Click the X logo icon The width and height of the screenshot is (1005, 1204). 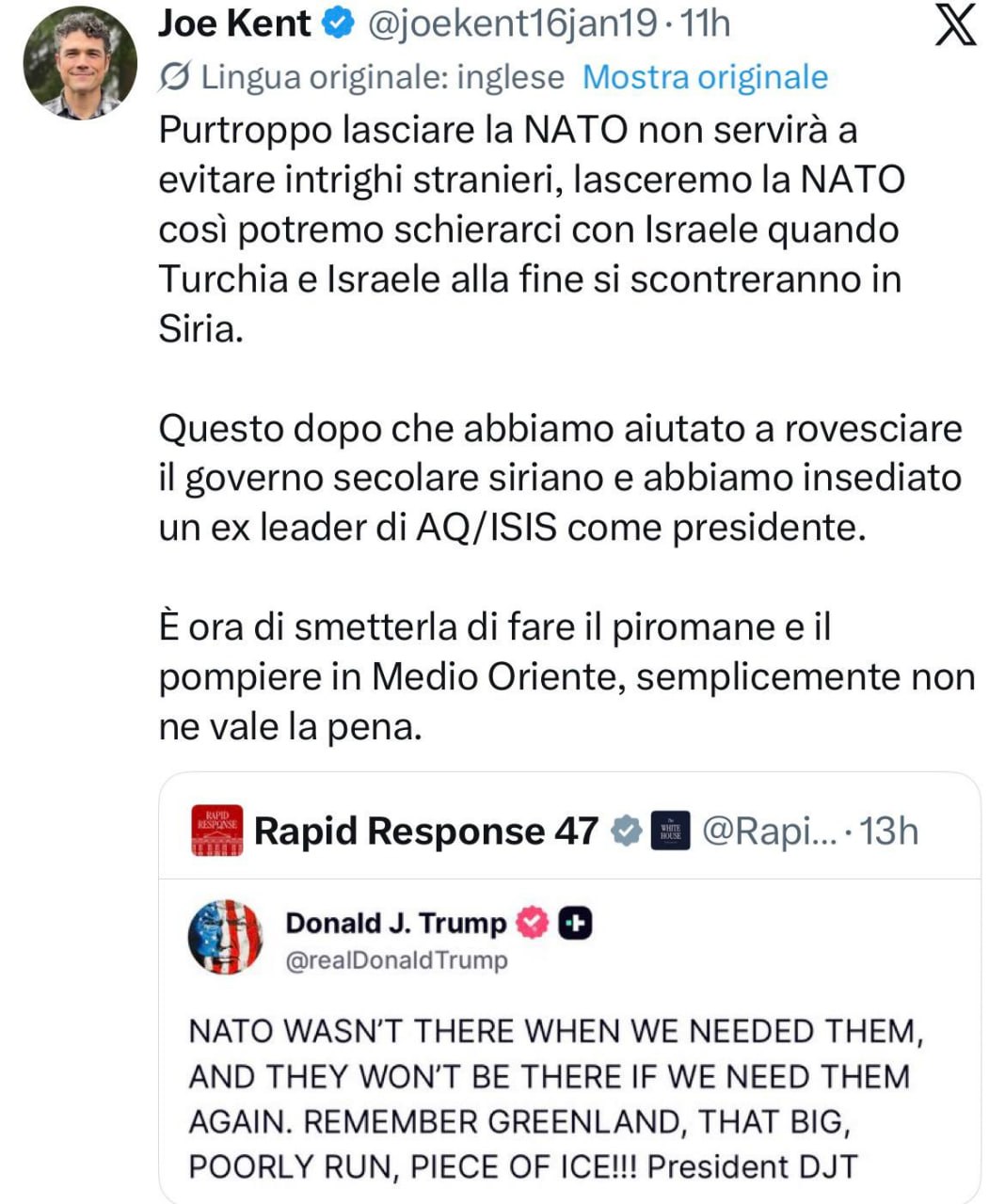pyautogui.click(x=955, y=25)
